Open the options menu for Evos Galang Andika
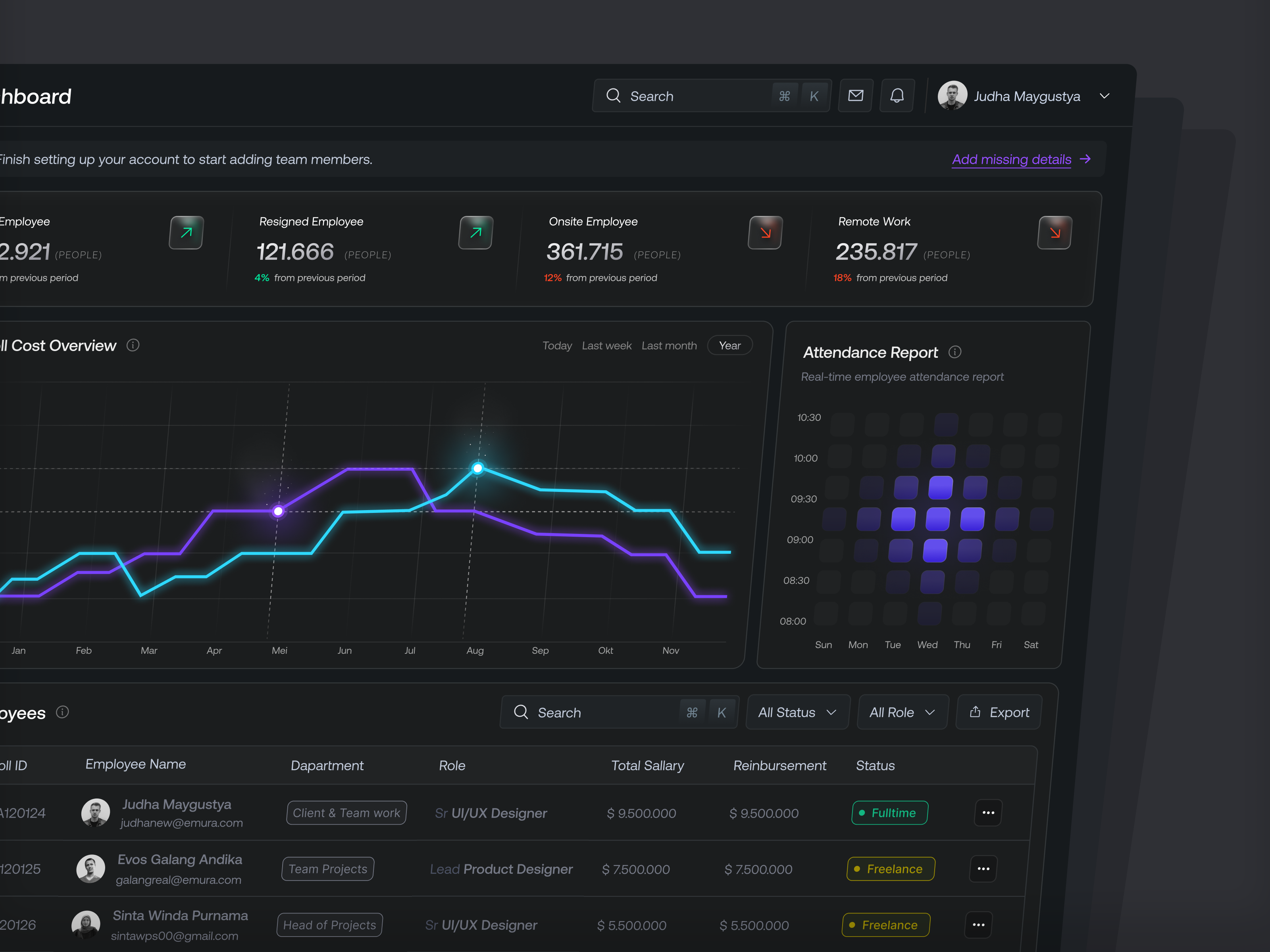This screenshot has height=952, width=1270. click(983, 869)
